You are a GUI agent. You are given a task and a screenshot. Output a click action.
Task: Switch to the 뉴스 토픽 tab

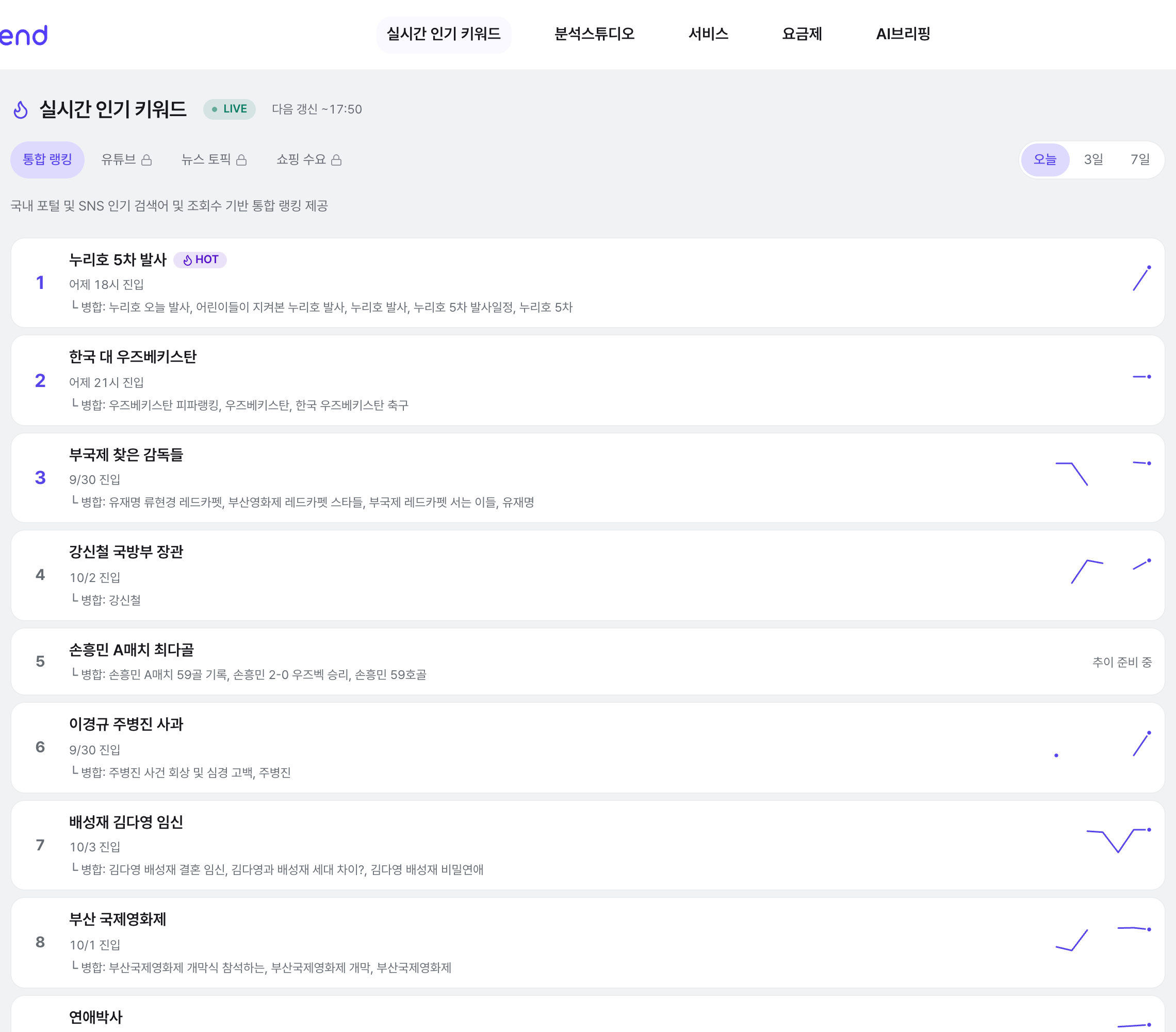214,159
